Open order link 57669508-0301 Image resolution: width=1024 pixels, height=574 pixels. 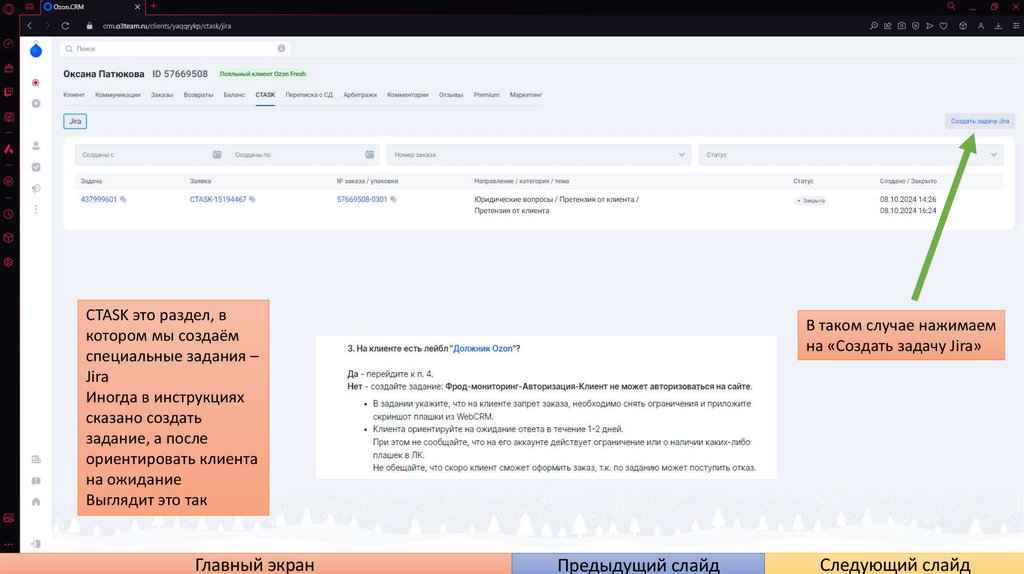(x=362, y=199)
